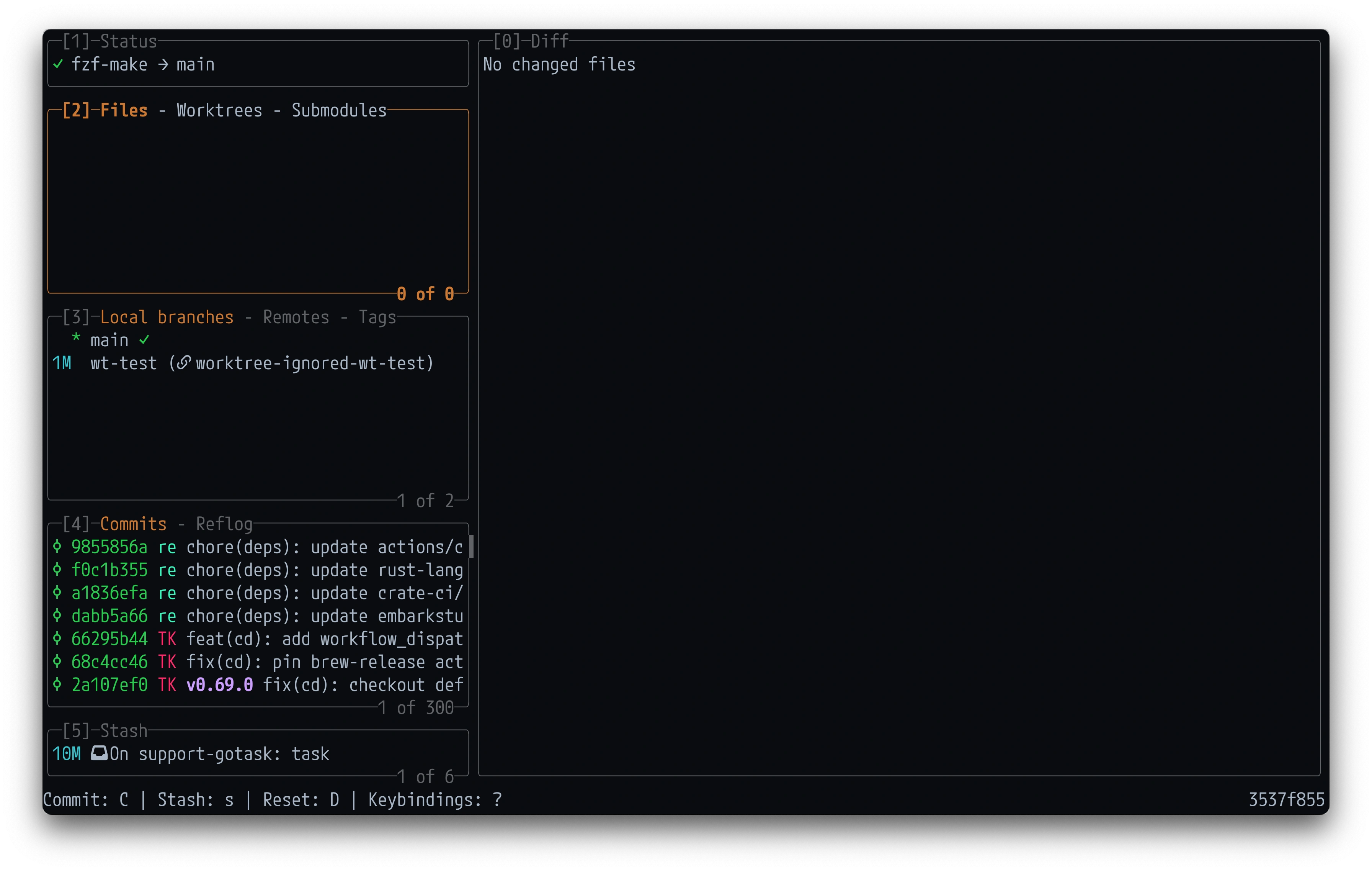Focus the [0] Diff panel title
The image size is (1372, 871).
pos(531,41)
